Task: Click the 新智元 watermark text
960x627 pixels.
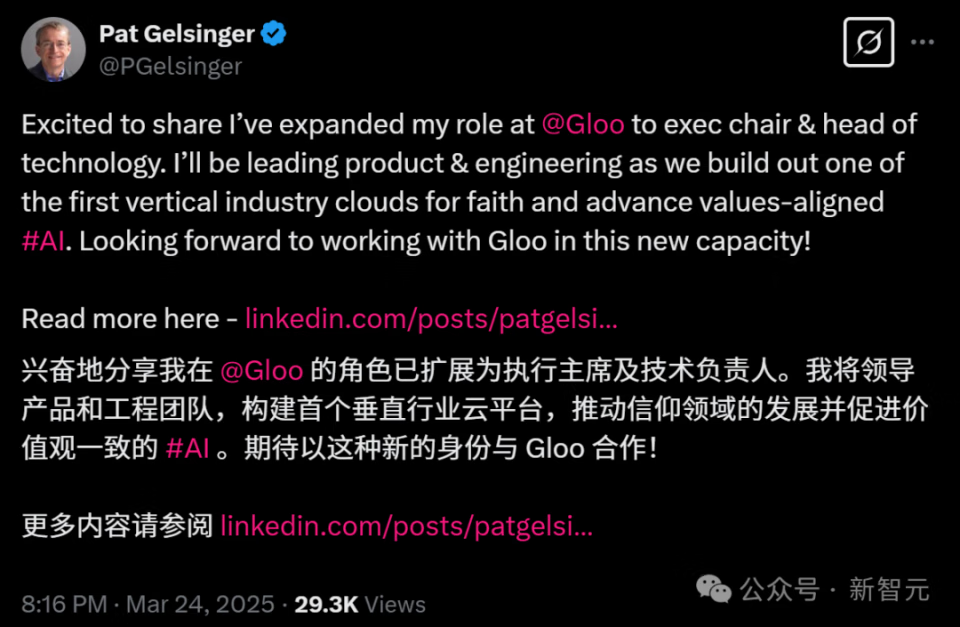Action: tap(889, 589)
